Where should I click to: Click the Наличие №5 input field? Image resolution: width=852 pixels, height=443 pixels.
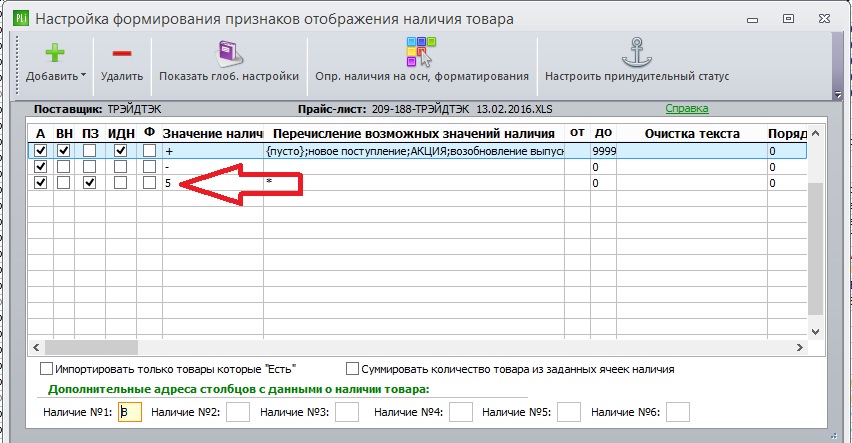[x=569, y=412]
